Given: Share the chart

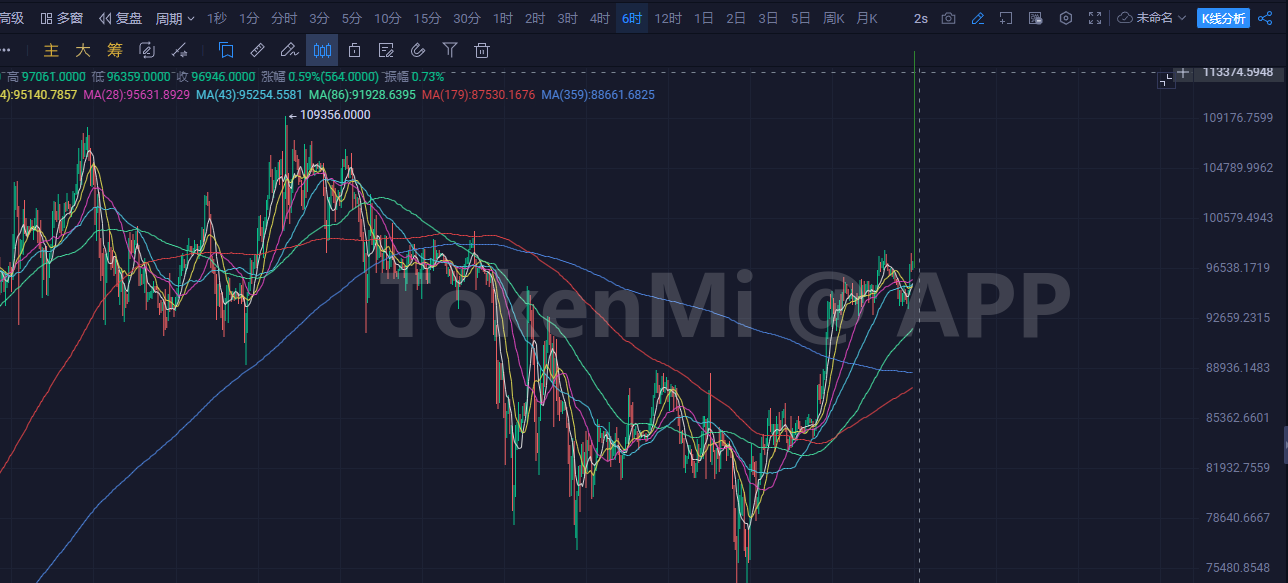Looking at the screenshot, I should coord(1265,18).
